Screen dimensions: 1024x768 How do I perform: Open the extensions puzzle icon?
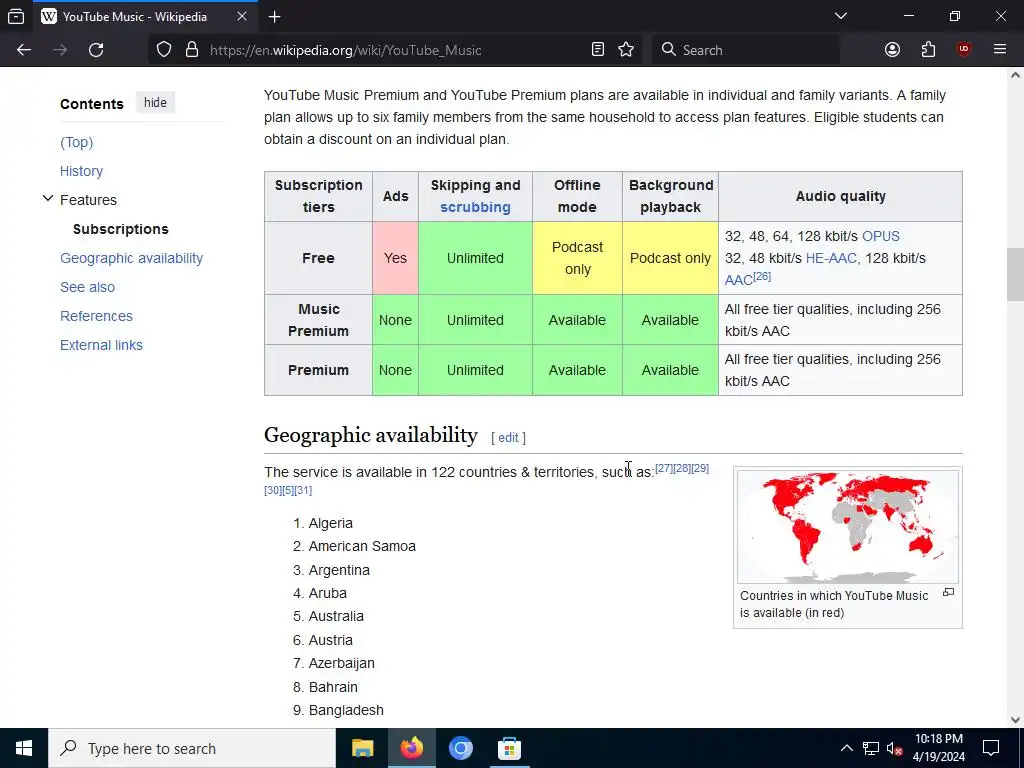tap(928, 50)
